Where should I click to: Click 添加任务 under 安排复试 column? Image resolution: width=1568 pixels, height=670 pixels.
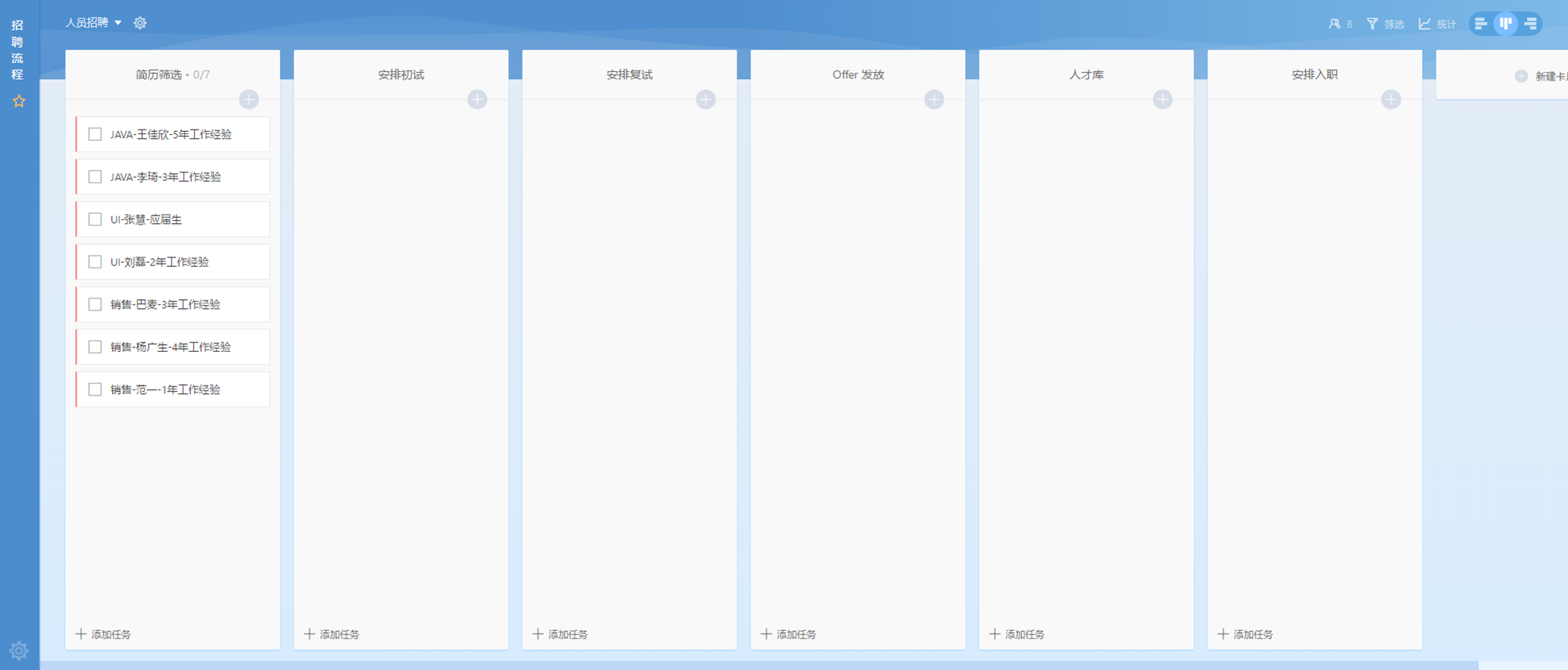pyautogui.click(x=561, y=634)
